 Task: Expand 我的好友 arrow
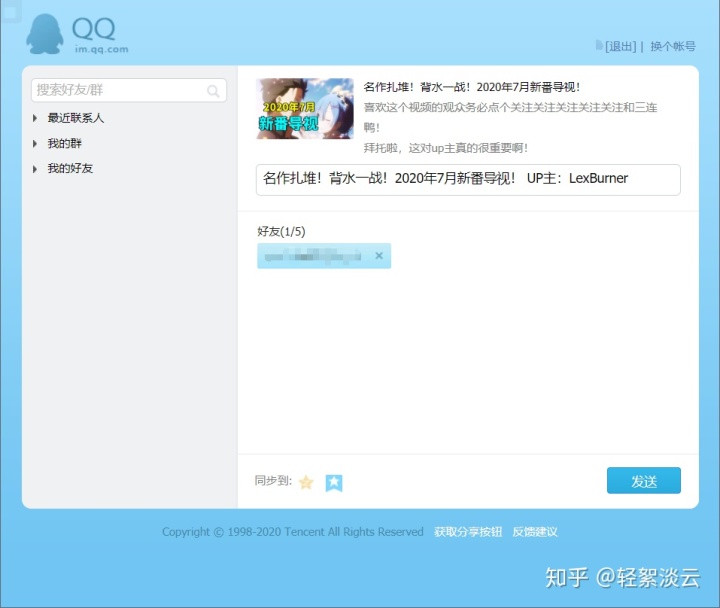pos(35,169)
